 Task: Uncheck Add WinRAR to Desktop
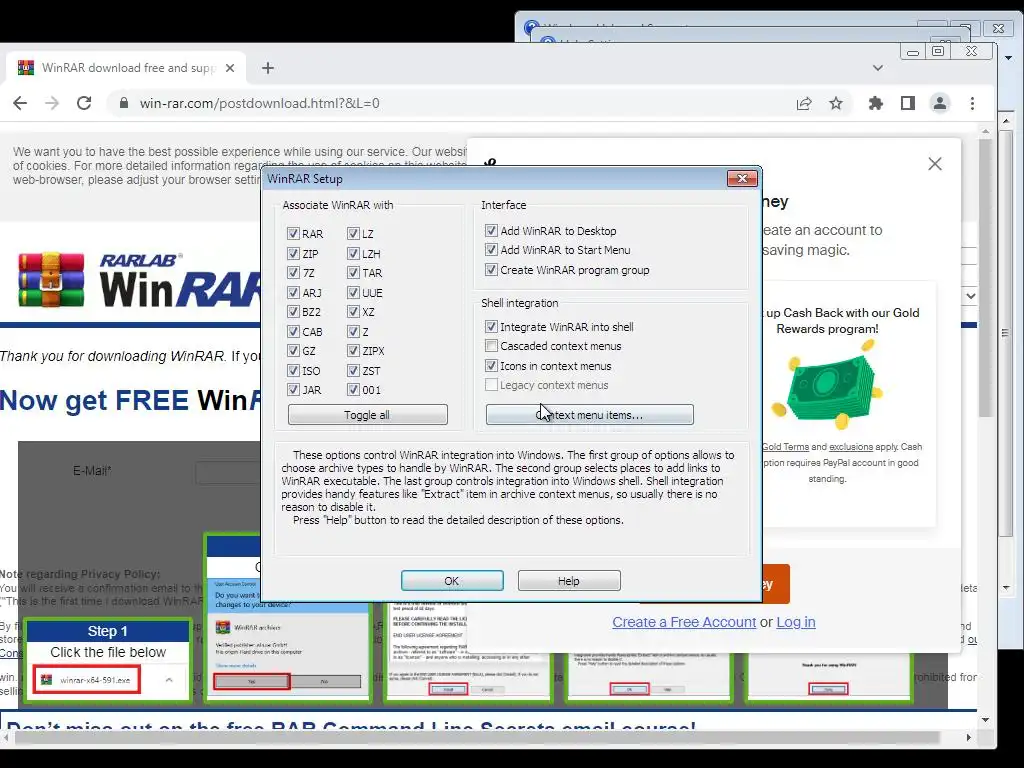coord(491,231)
